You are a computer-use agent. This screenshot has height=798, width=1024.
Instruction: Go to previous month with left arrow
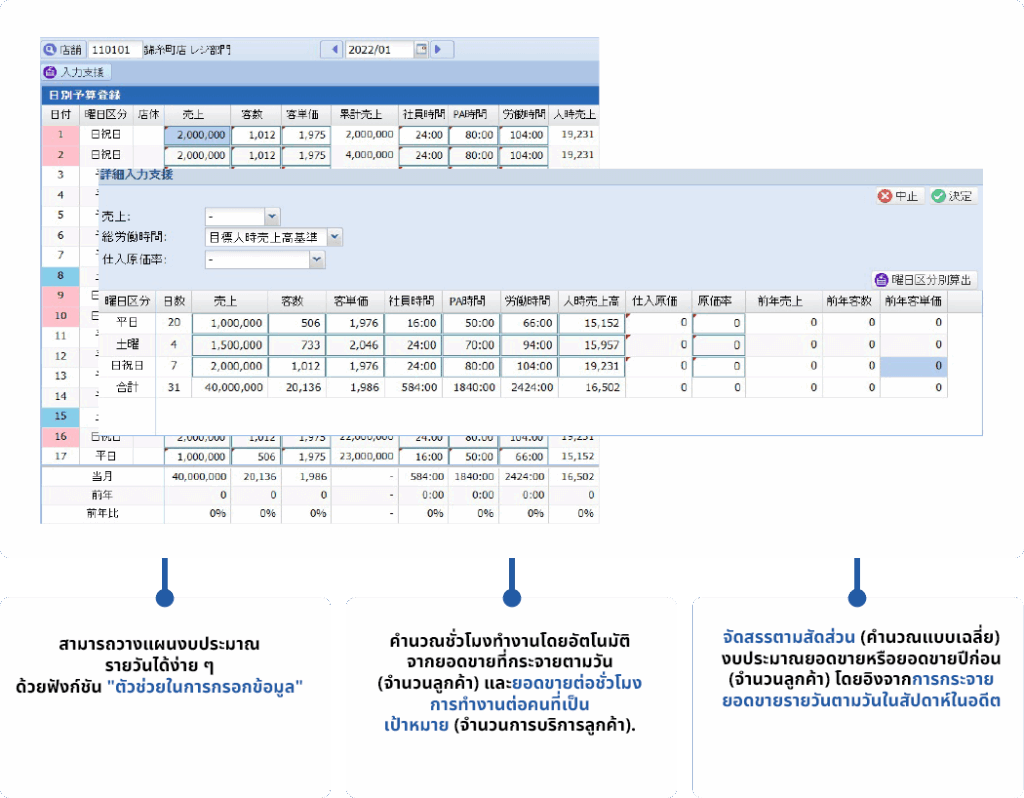tap(332, 49)
